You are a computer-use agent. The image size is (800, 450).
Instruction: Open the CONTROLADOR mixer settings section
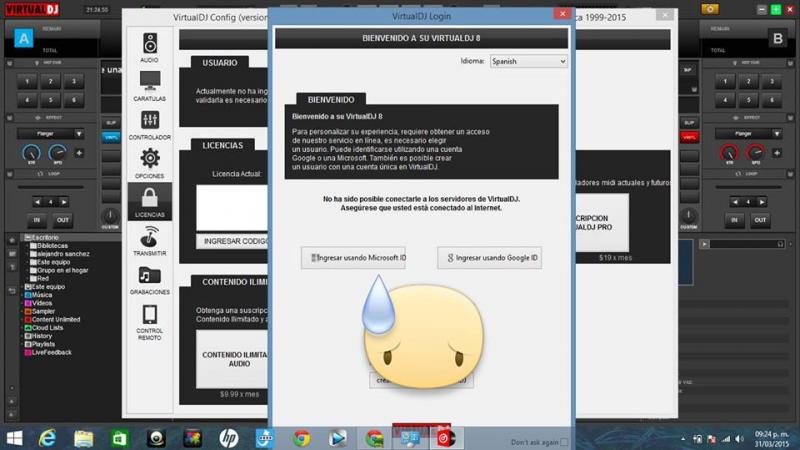[x=149, y=125]
